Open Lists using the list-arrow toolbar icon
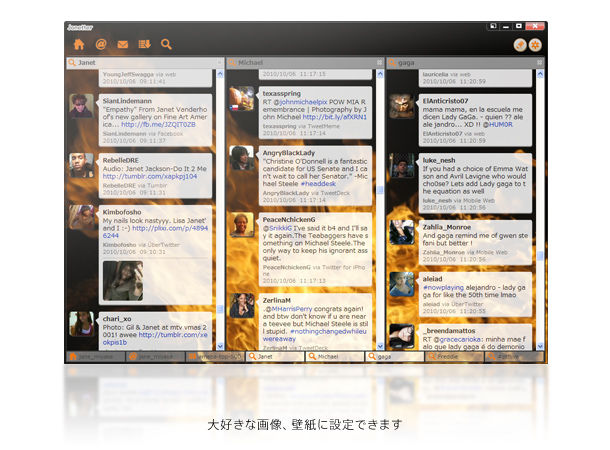 (x=144, y=44)
